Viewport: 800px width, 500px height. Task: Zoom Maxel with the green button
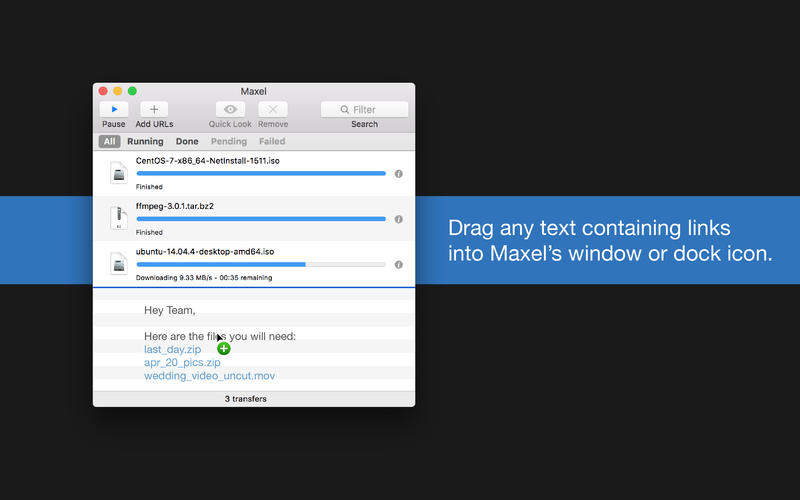[132, 91]
